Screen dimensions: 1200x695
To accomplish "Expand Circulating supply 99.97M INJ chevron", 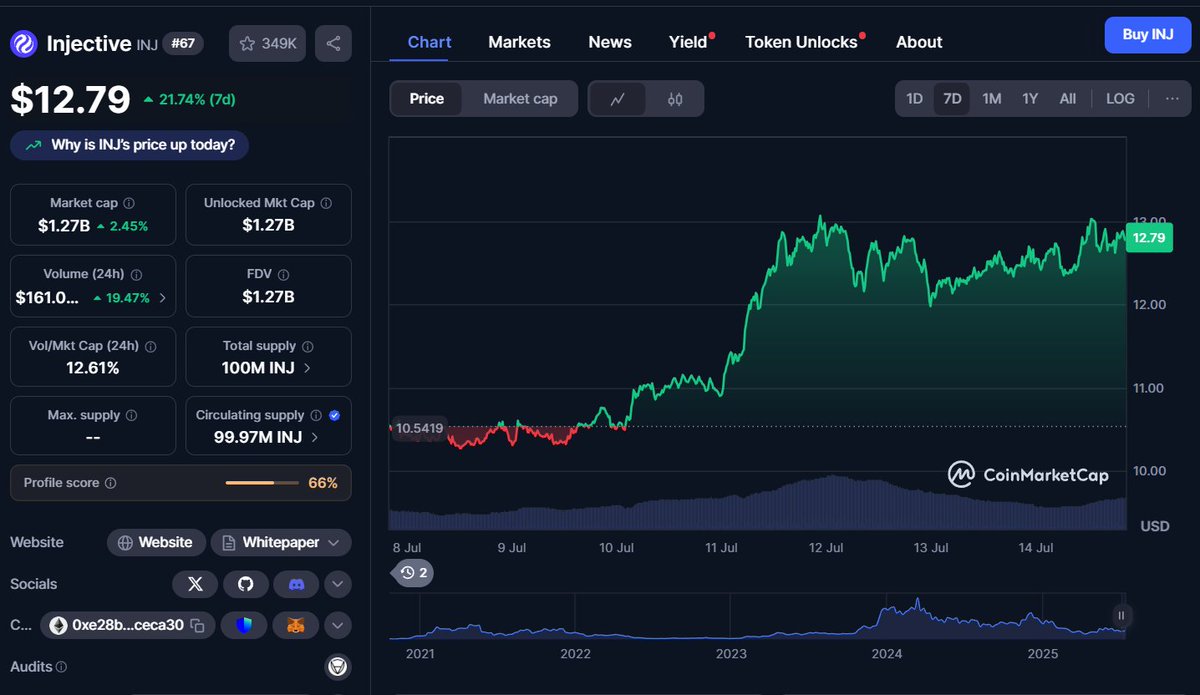I will [x=315, y=437].
